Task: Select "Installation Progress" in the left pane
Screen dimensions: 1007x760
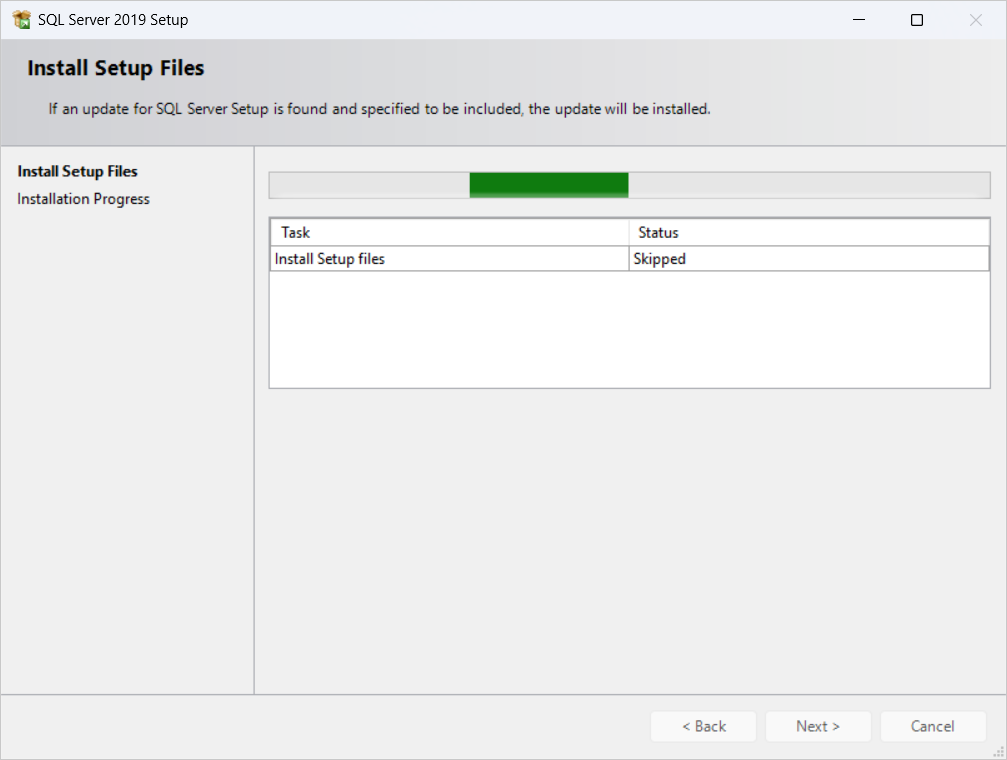Action: [83, 198]
